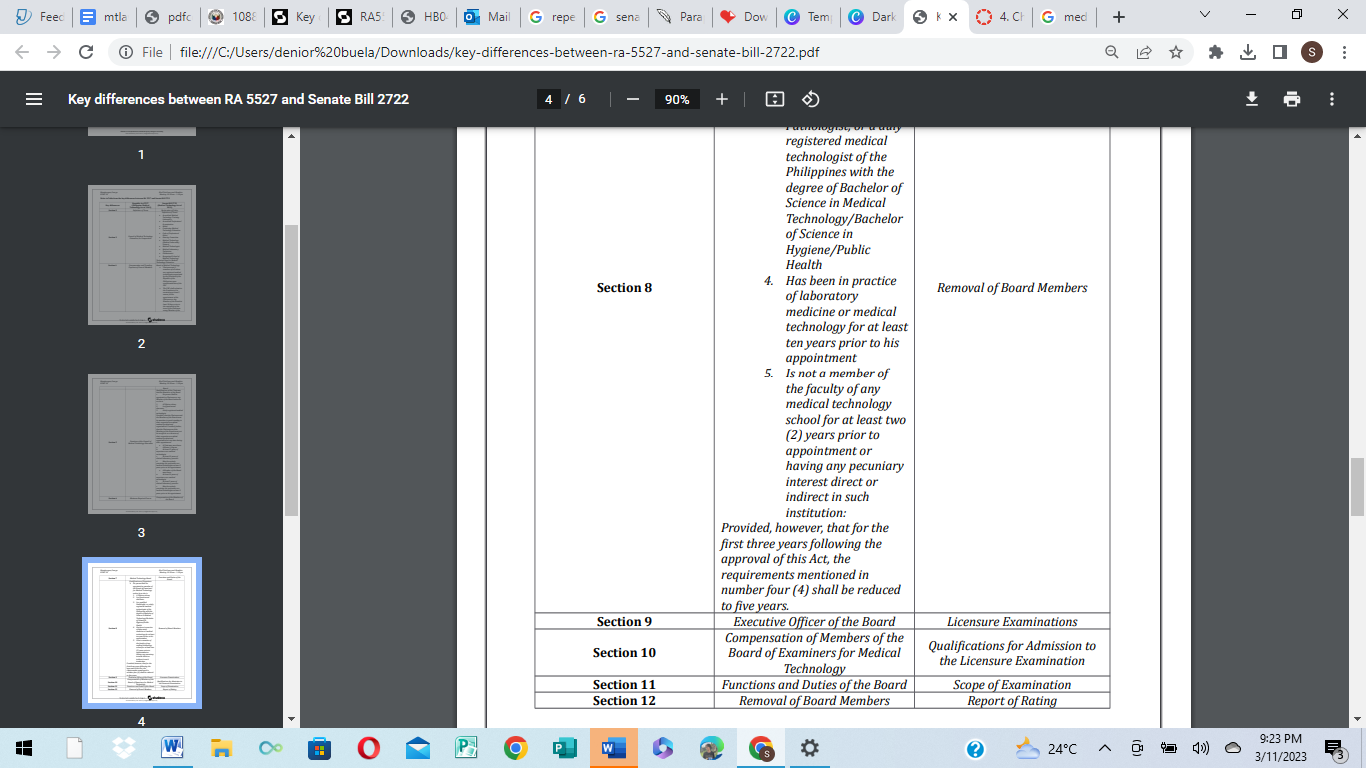Open Windows Settings gear in taskbar
The height and width of the screenshot is (768, 1366).
pyautogui.click(x=810, y=748)
